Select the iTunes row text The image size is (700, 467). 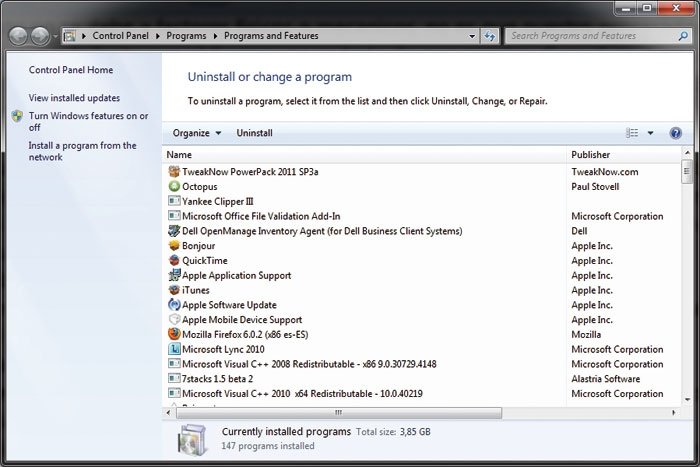(196, 290)
